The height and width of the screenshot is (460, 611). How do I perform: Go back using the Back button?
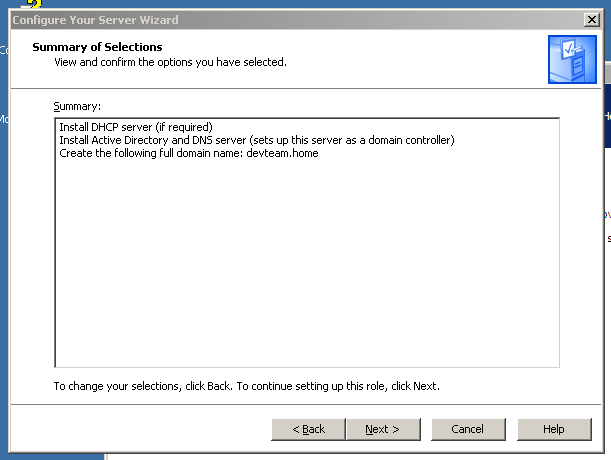coord(308,429)
